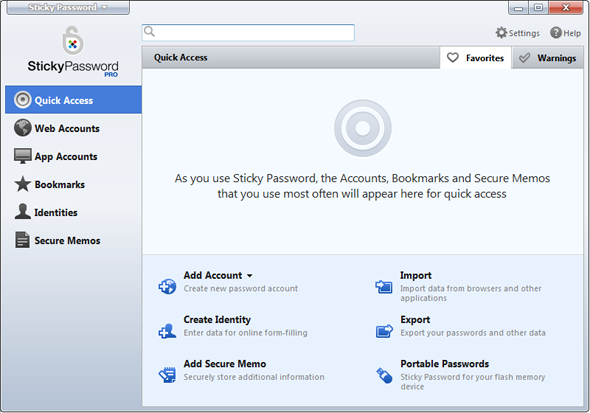Click the Import arrow icon
The width and height of the screenshot is (590, 413).
coord(384,287)
